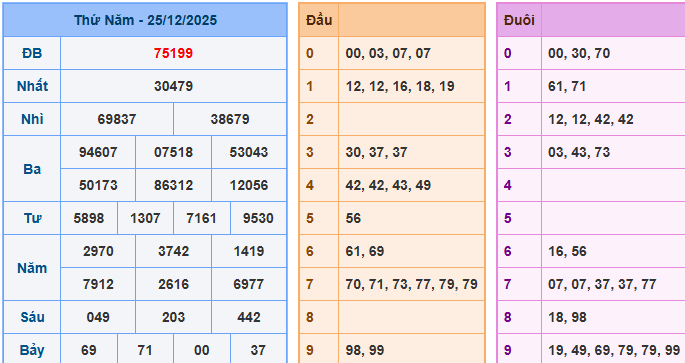This screenshot has height=363, width=685.
Task: Click the ĐB row label
Action: 32,53
